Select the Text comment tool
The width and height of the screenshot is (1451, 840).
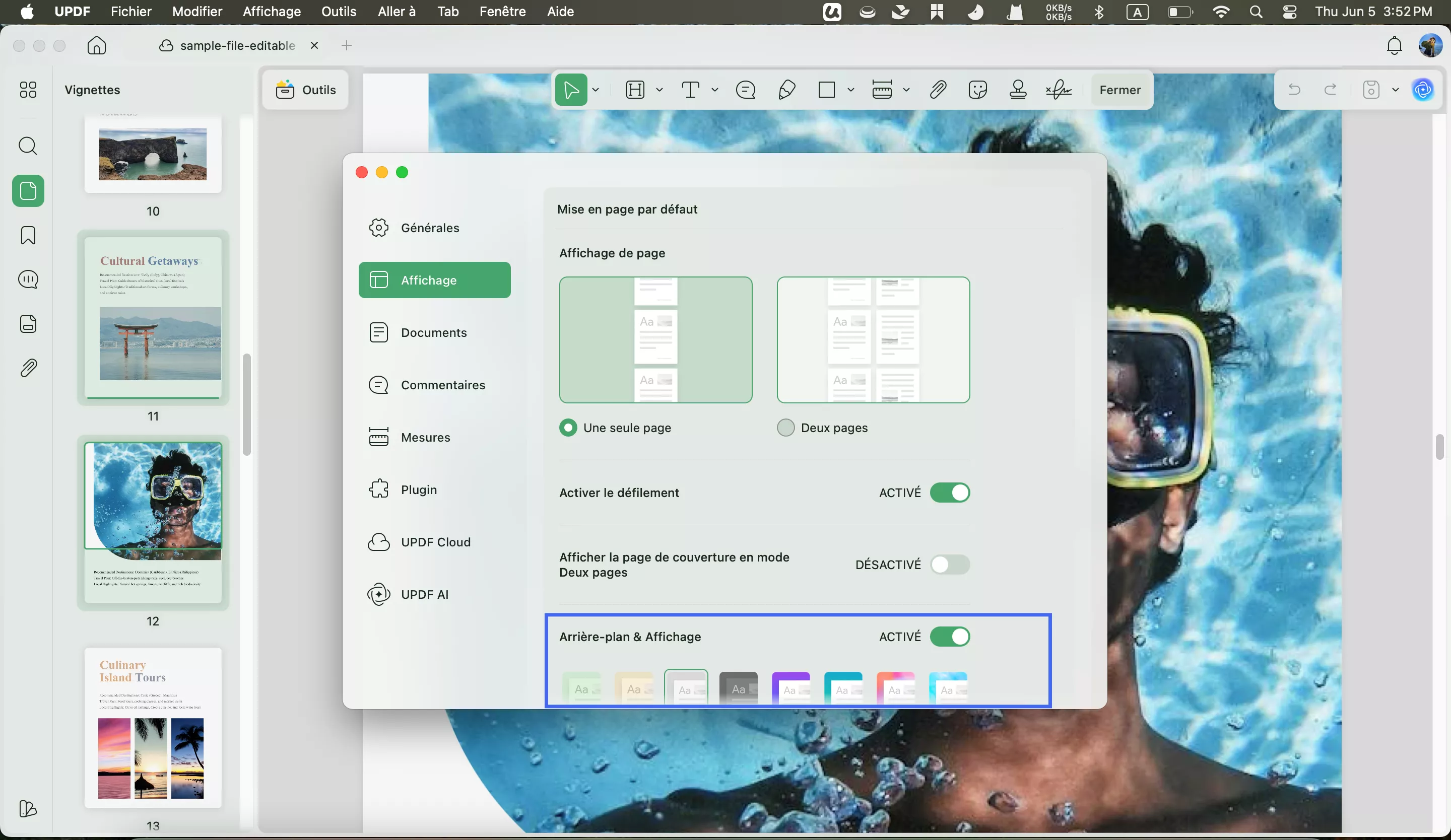click(690, 90)
